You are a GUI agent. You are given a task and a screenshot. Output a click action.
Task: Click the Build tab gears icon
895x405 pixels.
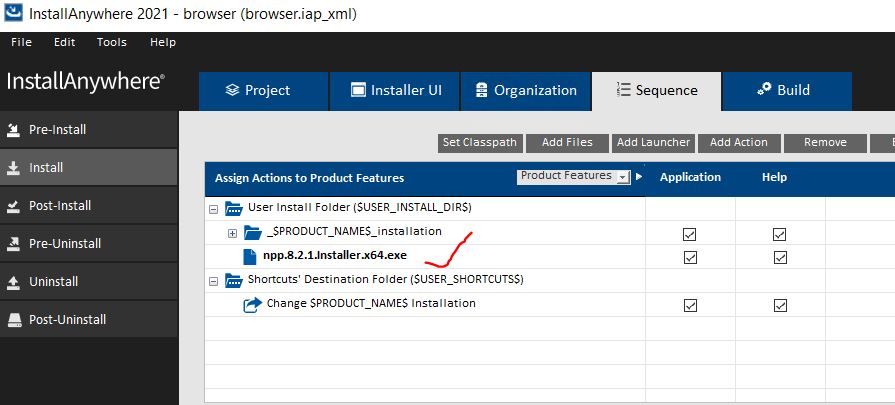(x=764, y=90)
